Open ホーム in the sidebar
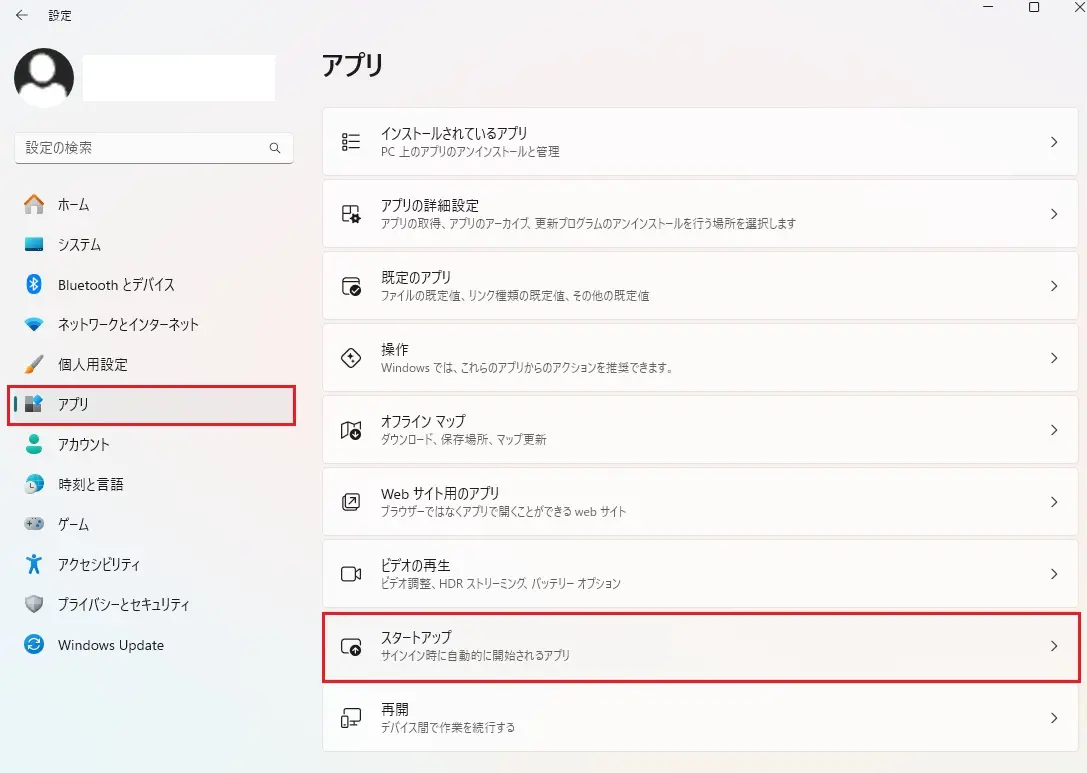The width and height of the screenshot is (1087, 773). [73, 205]
